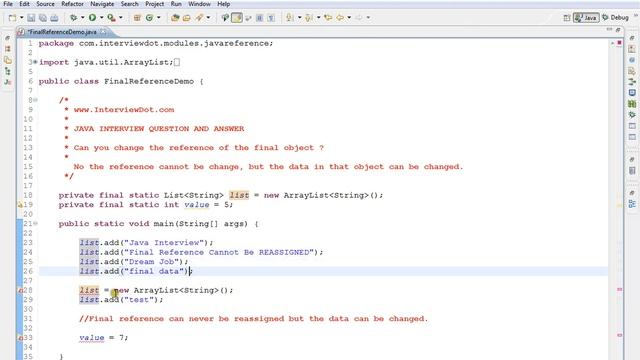
Task: Open the External Tools dropdown arrow
Action: click(120, 18)
